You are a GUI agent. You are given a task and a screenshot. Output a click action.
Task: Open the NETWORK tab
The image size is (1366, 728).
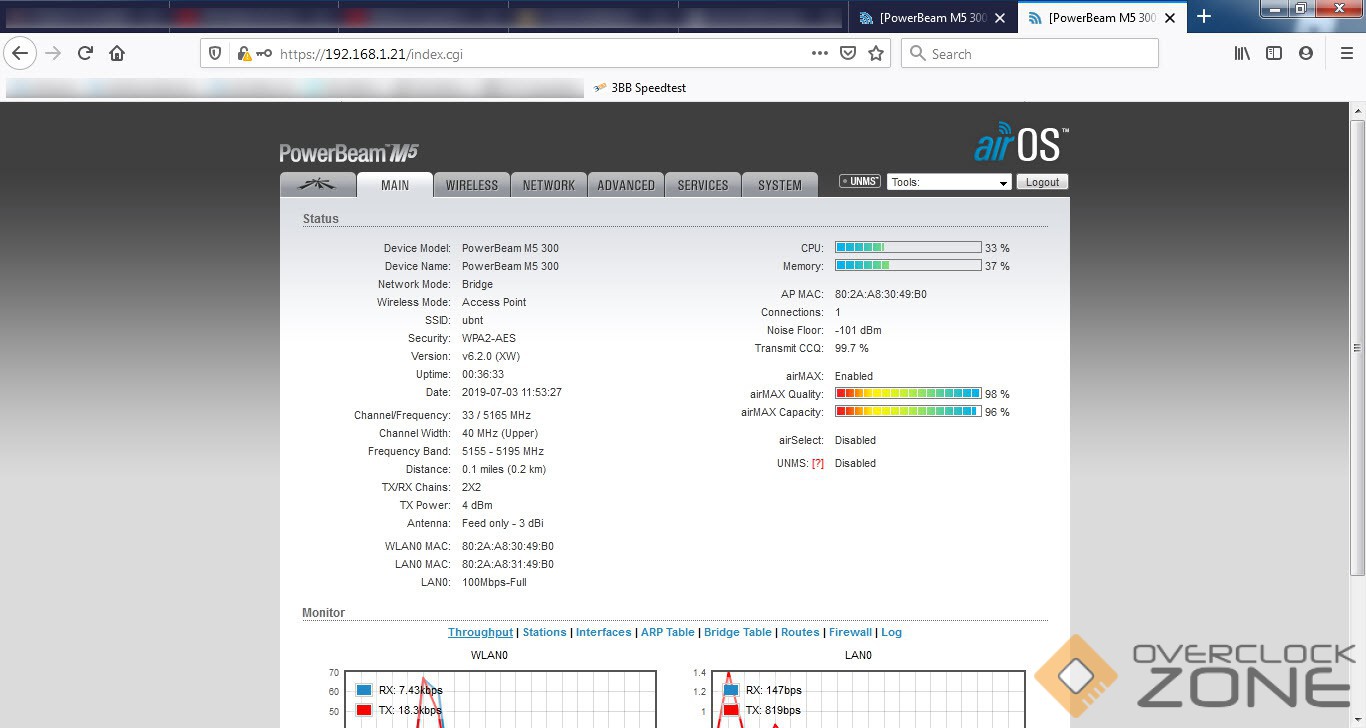(x=548, y=185)
